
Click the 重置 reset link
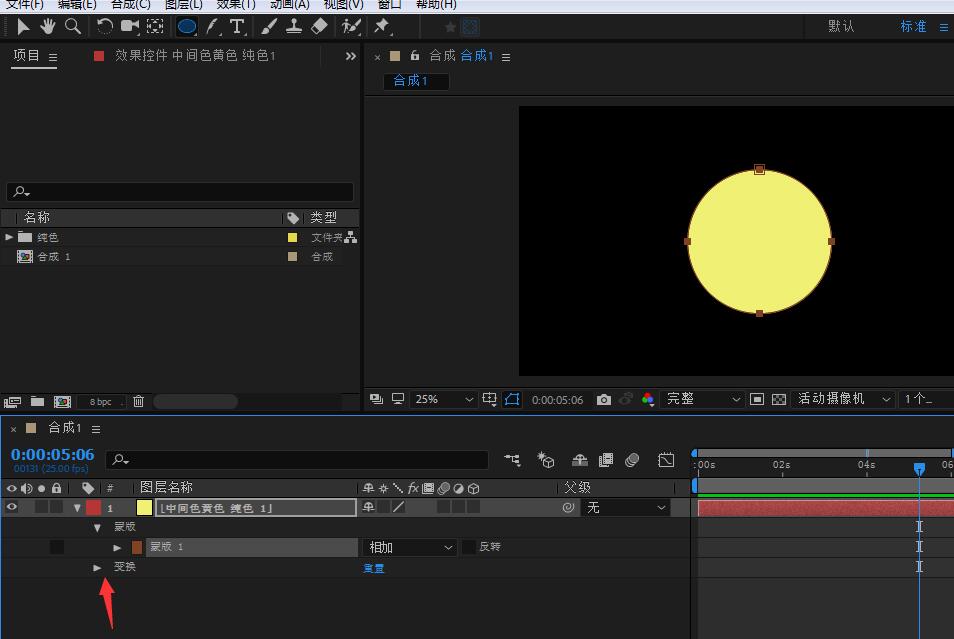(373, 568)
